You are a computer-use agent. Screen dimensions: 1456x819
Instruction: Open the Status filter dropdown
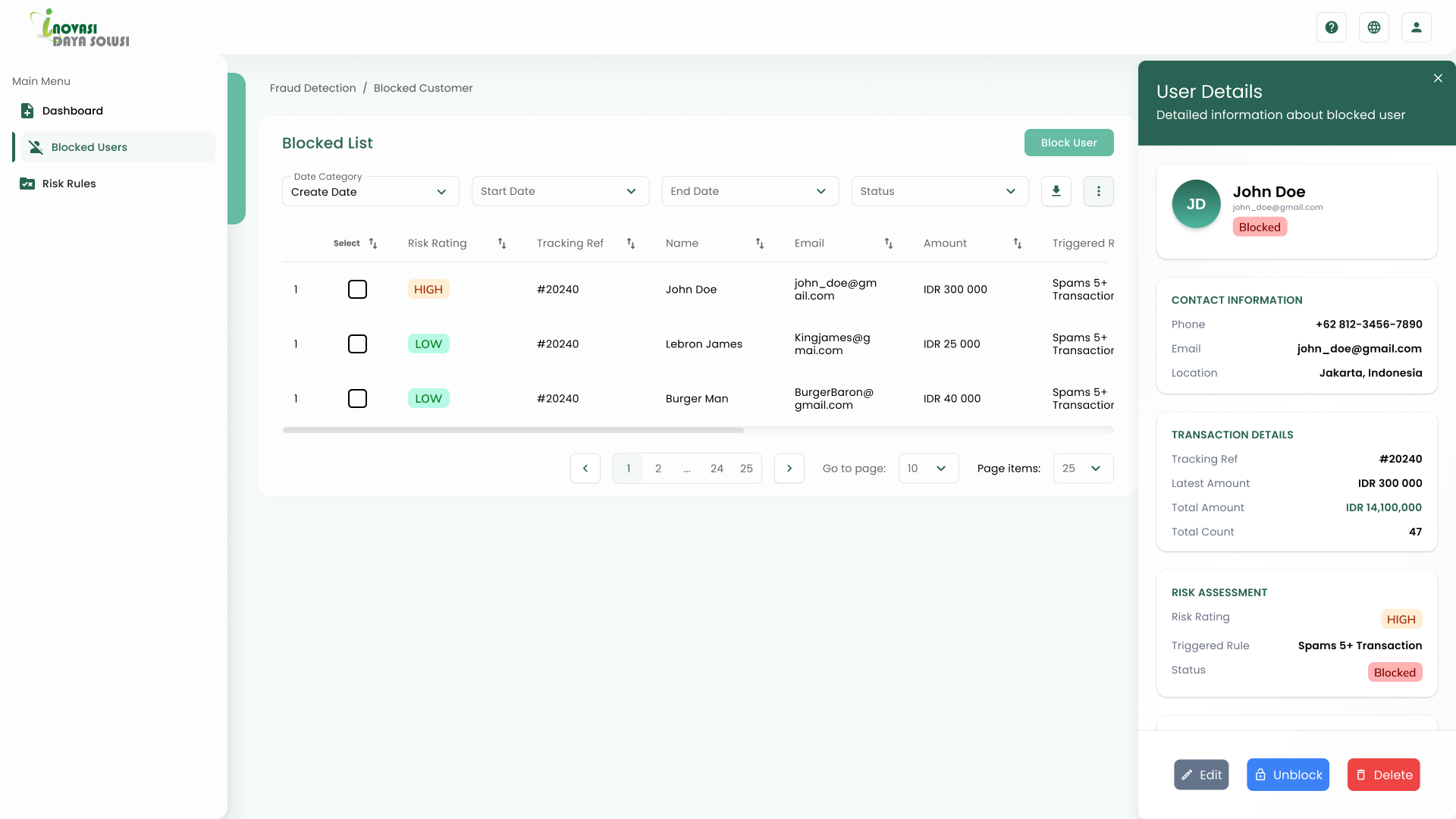click(x=939, y=191)
